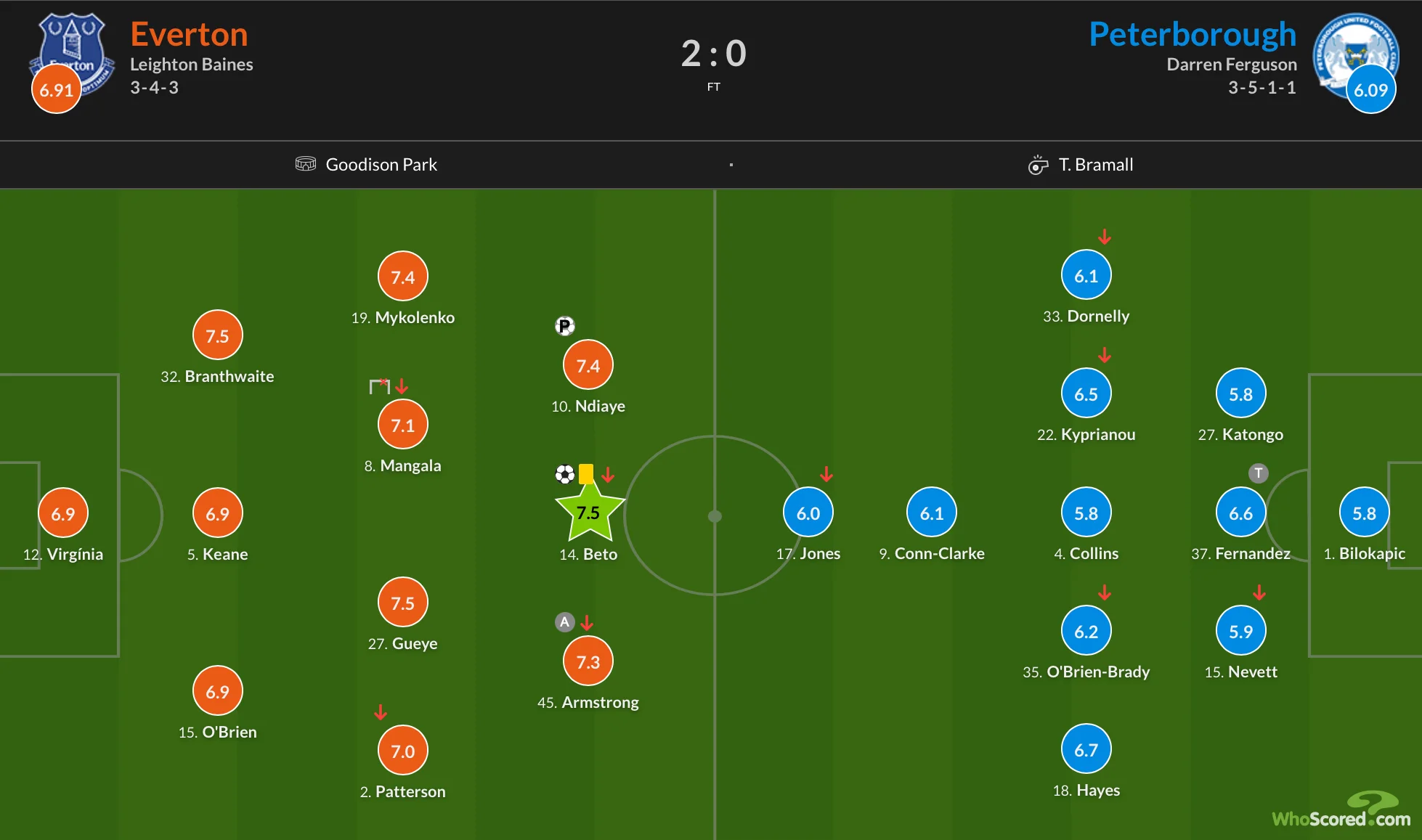Click the penalty icon above Ndiaye
Image resolution: width=1422 pixels, height=840 pixels.
click(x=565, y=326)
